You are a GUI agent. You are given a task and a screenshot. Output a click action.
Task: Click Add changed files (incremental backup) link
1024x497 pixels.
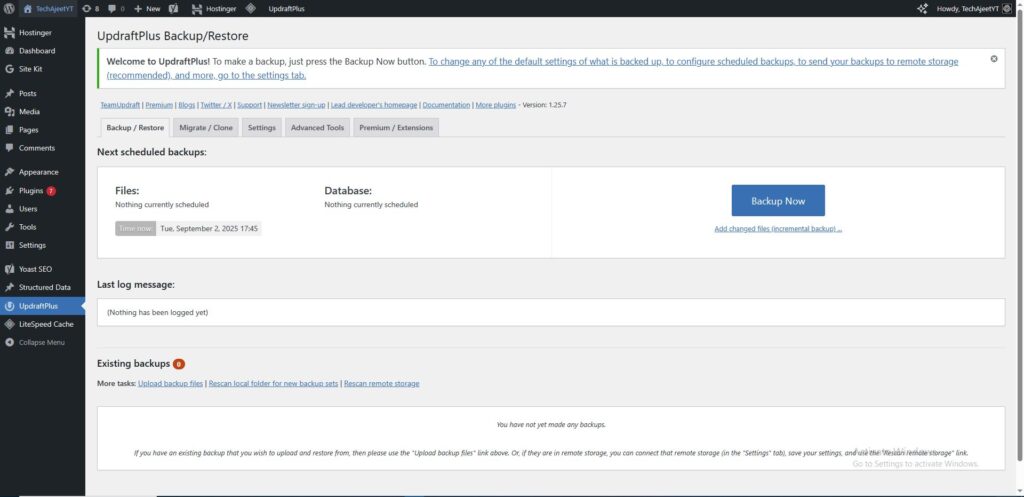(778, 229)
